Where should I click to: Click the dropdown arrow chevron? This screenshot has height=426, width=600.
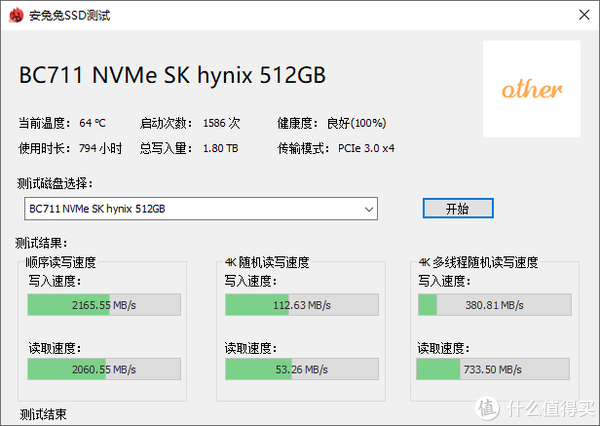click(x=368, y=209)
